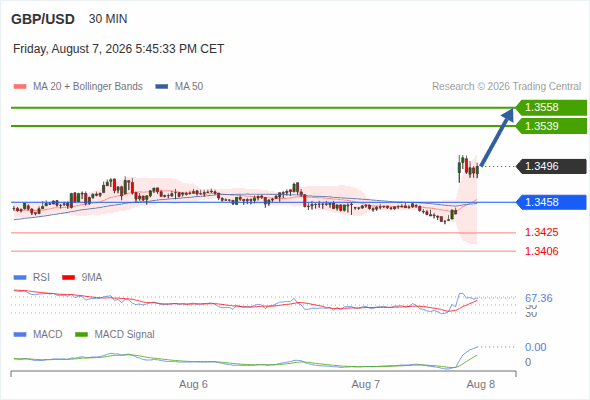Click the 1.3539 green price label
The width and height of the screenshot is (590, 400).
click(551, 126)
